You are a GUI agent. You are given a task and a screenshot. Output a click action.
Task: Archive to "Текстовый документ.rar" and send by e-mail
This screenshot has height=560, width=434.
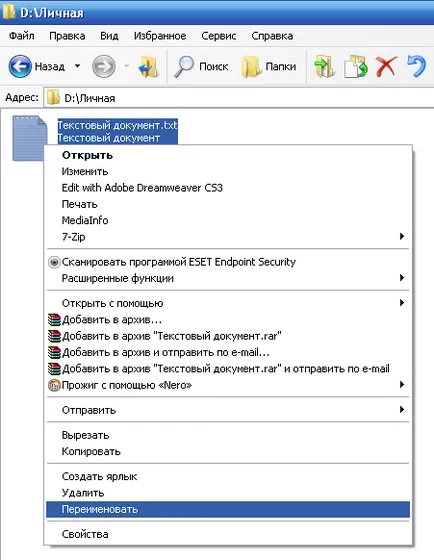point(228,369)
